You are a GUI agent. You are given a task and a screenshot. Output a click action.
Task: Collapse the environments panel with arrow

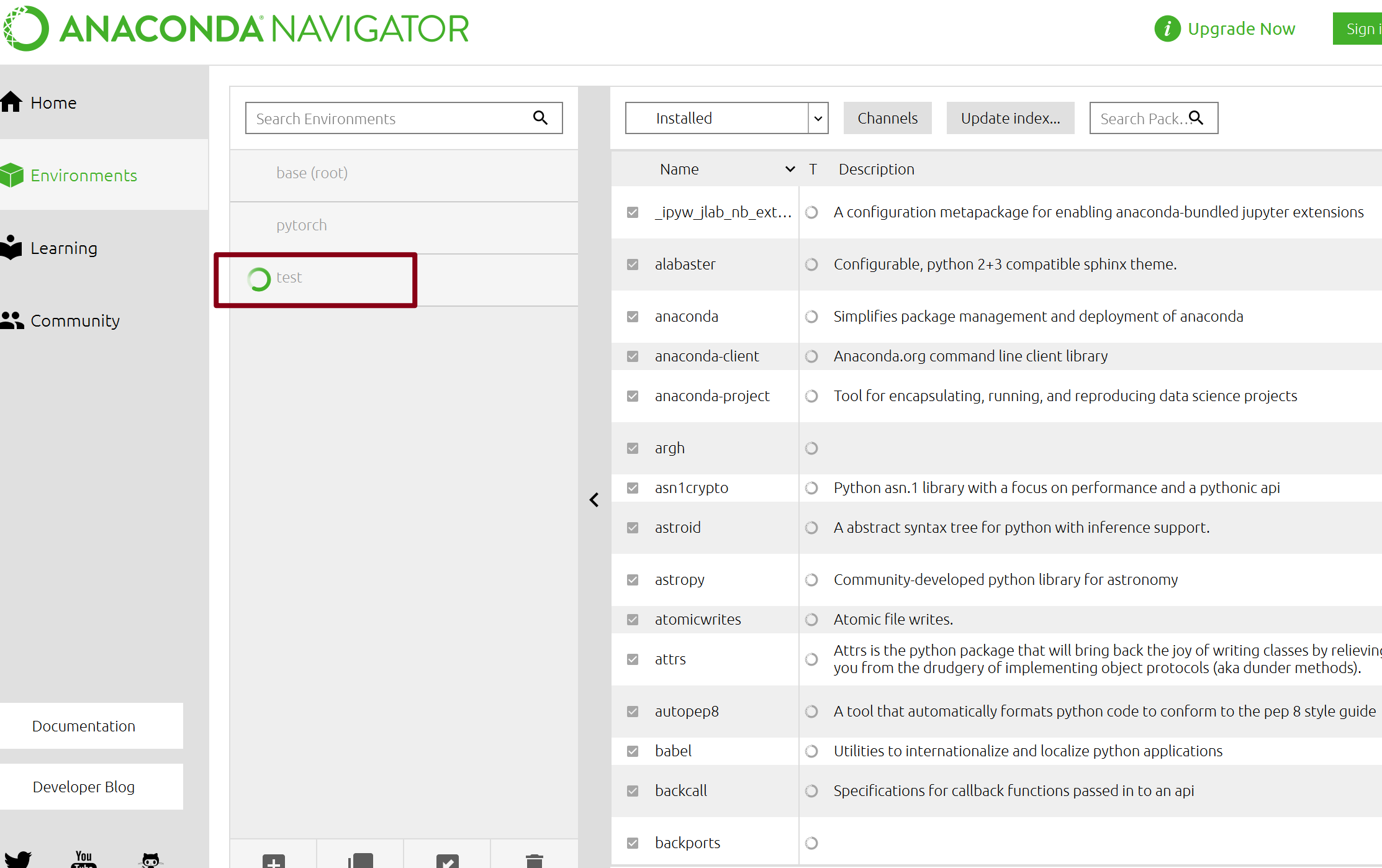pyautogui.click(x=594, y=500)
